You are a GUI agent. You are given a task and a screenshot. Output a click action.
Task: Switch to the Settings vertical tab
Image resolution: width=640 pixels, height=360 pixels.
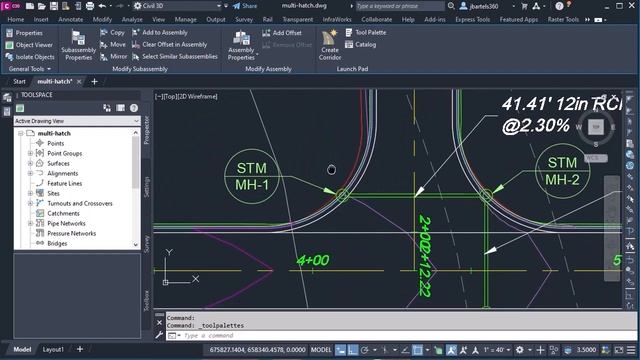[x=147, y=187]
